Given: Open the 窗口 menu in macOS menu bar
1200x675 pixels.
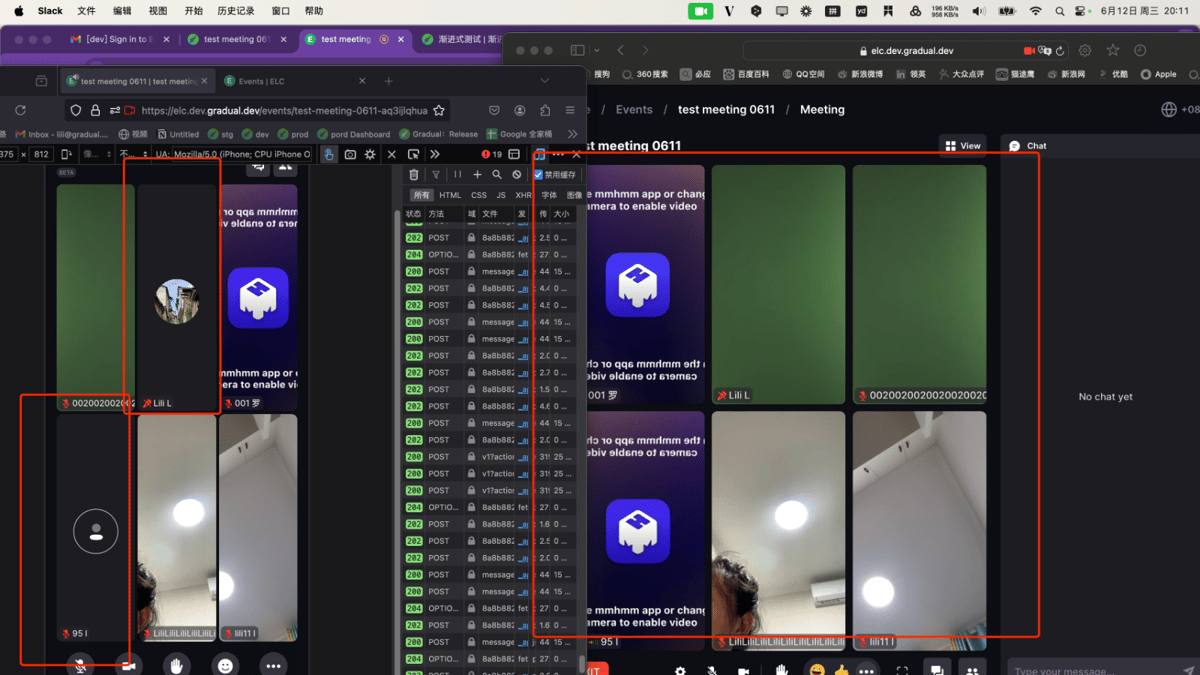Looking at the screenshot, I should pyautogui.click(x=281, y=11).
